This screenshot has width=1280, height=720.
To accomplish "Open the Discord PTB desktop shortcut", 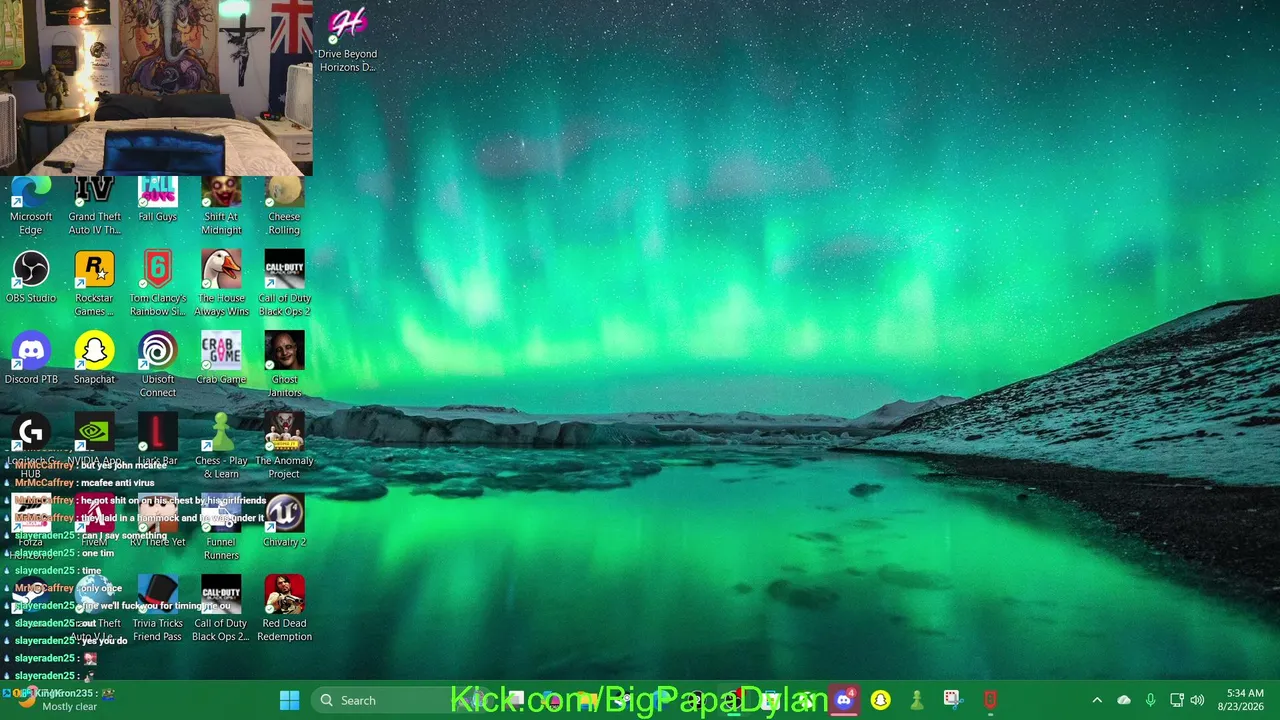I will click(x=31, y=358).
